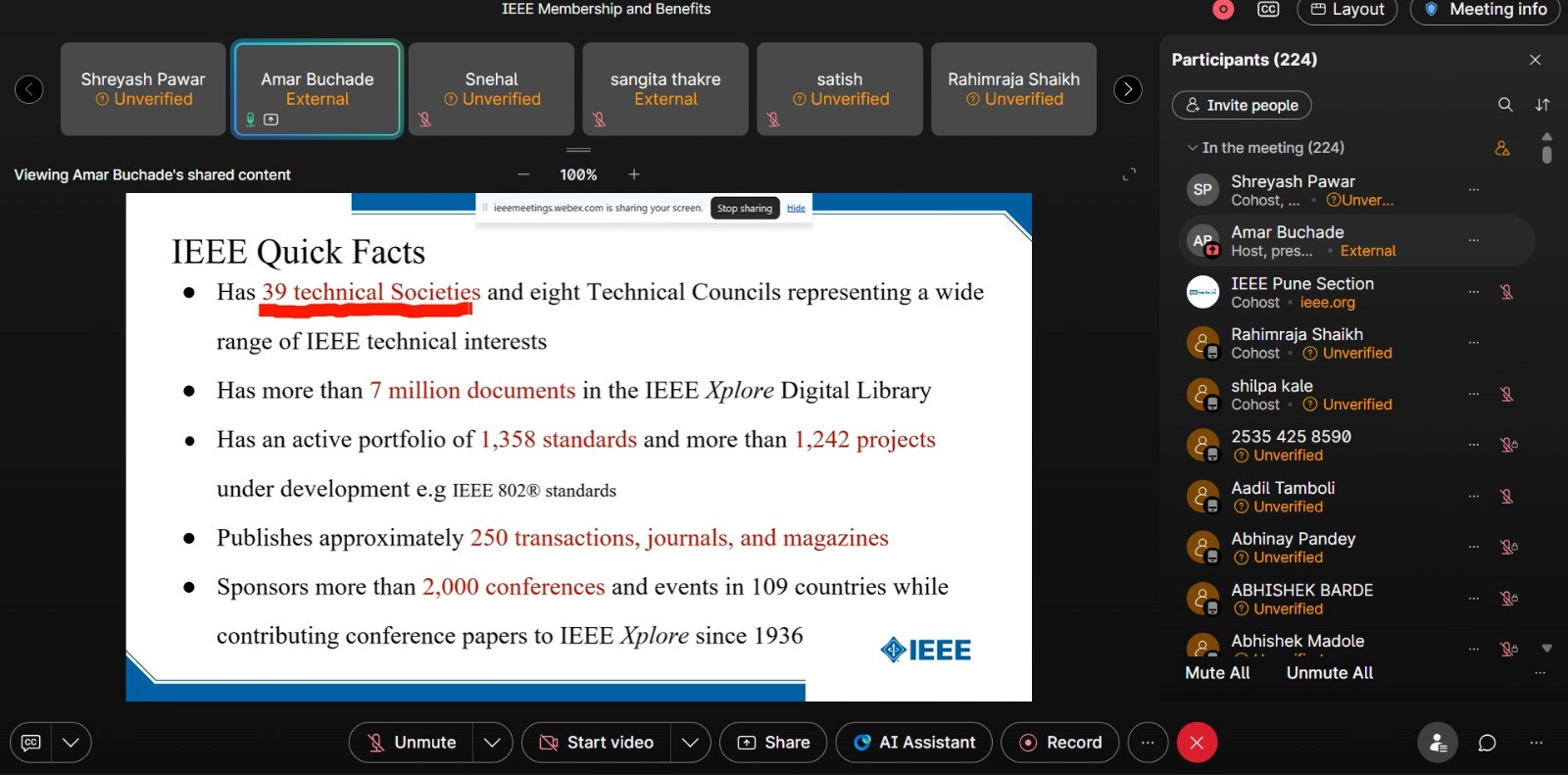Select satish video tile
This screenshot has height=775, width=1568.
tap(840, 89)
